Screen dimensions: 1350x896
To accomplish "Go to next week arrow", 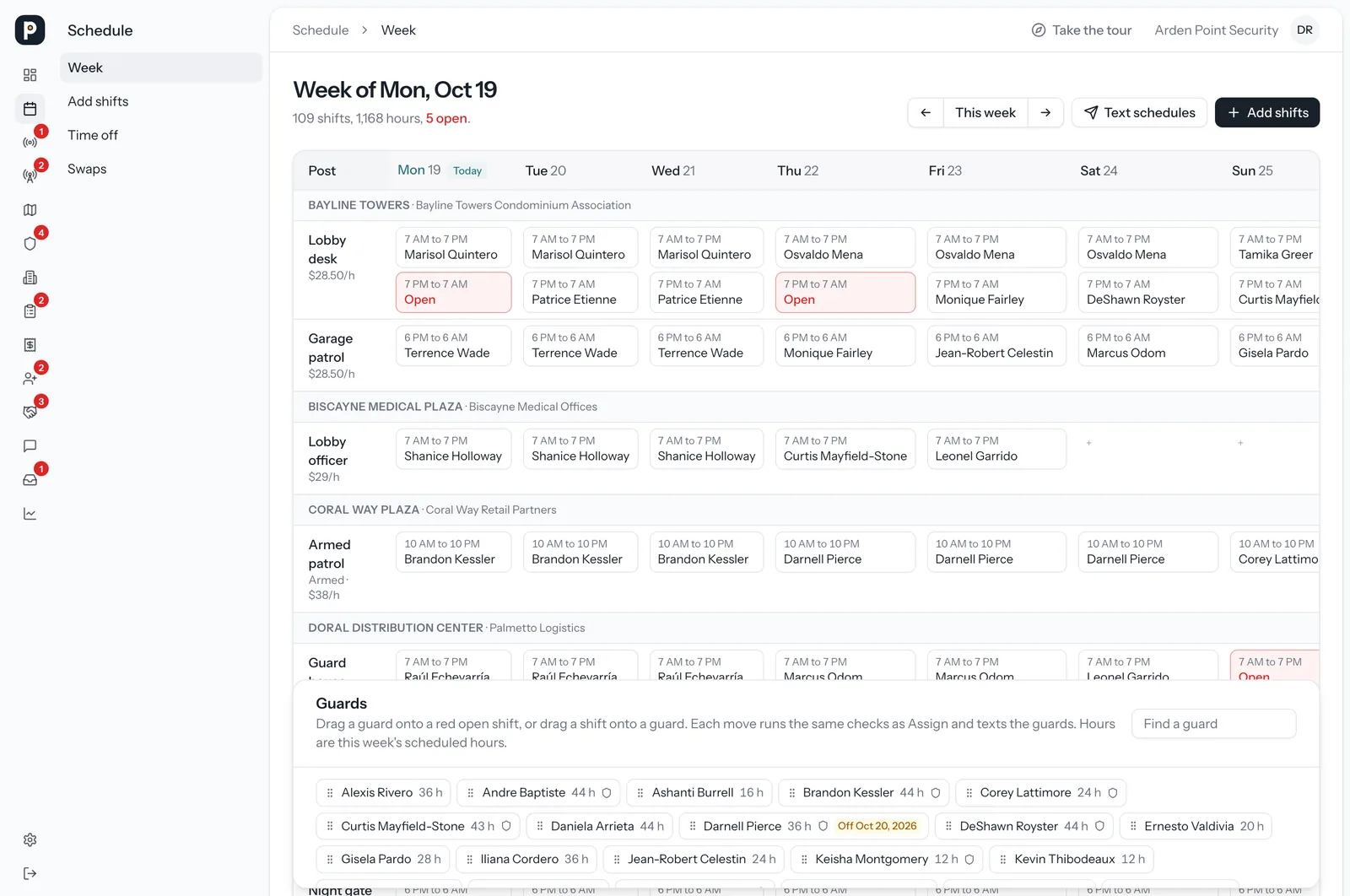I will coord(1045,112).
